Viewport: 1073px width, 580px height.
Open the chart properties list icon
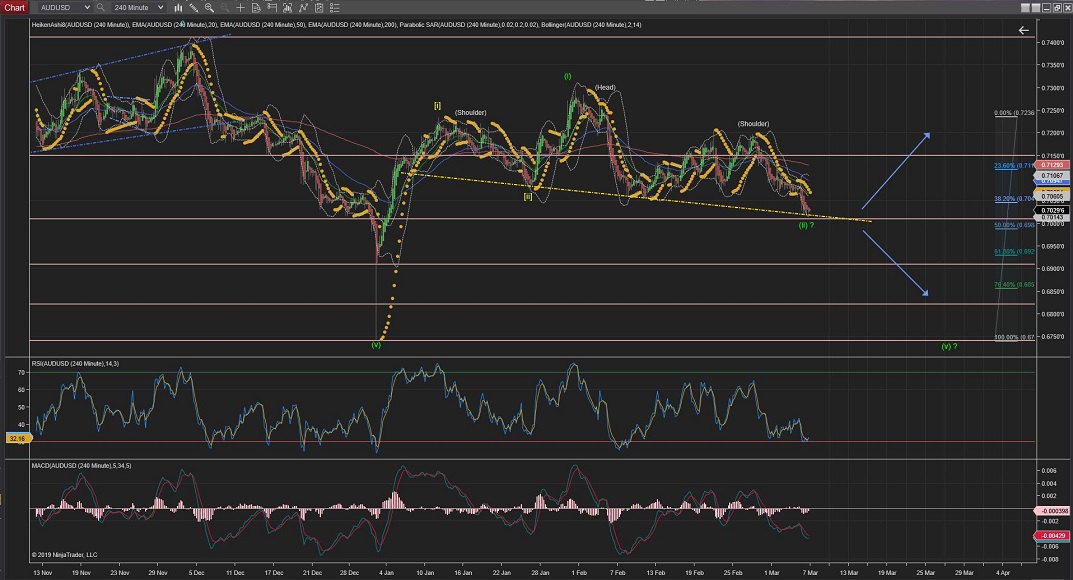coord(334,7)
